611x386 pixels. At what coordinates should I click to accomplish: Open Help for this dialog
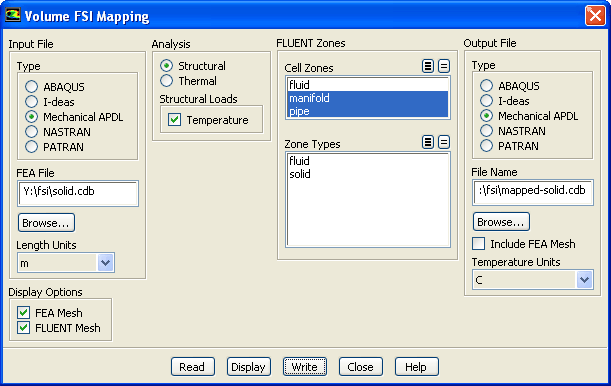417,367
